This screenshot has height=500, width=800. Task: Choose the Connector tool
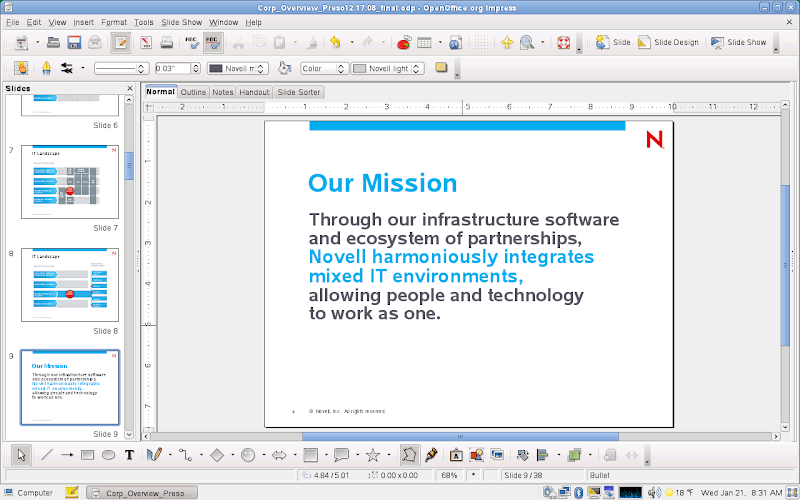point(186,455)
